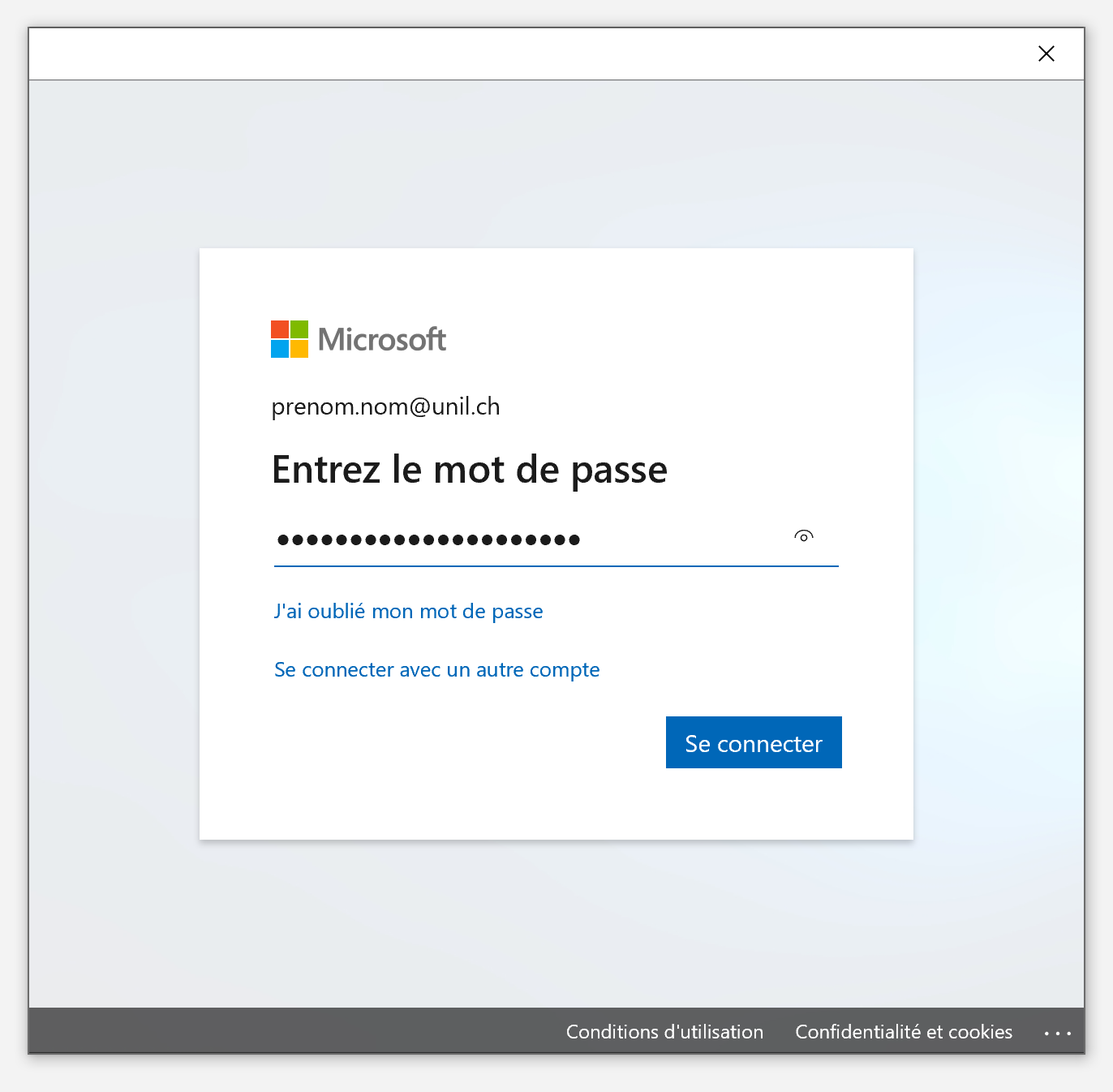The height and width of the screenshot is (1092, 1113).
Task: Click on the masked password dots
Action: click(429, 540)
